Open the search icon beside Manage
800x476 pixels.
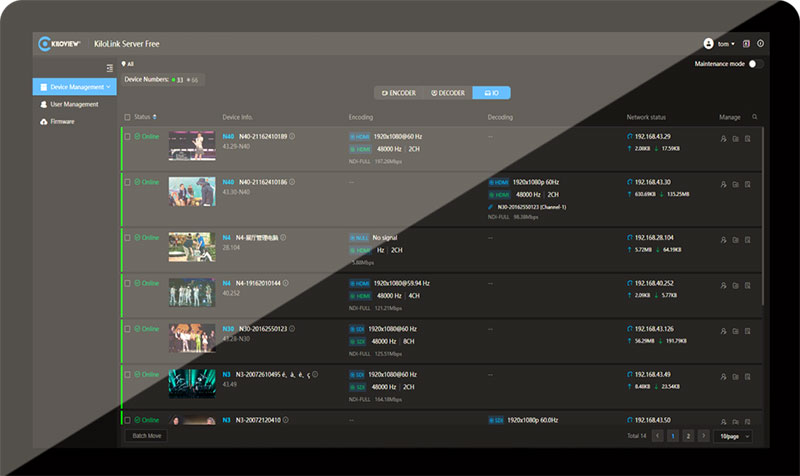pyautogui.click(x=755, y=117)
